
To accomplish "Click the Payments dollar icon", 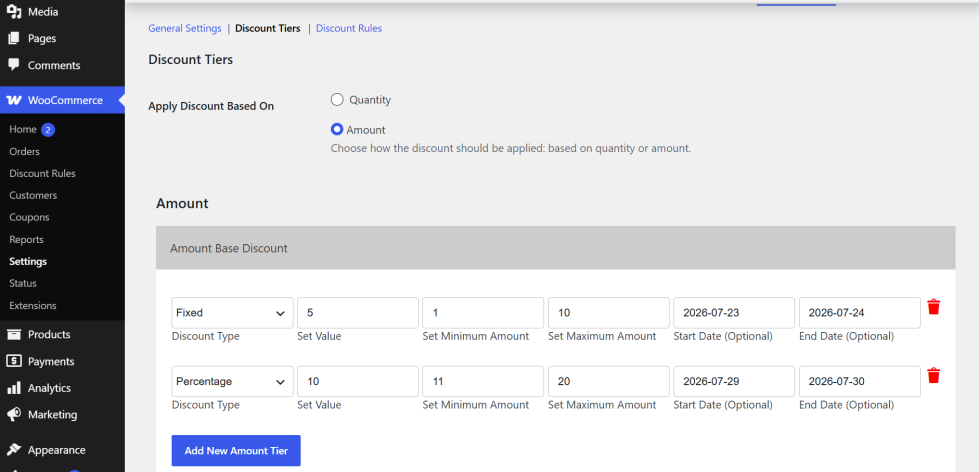I will (x=14, y=361).
